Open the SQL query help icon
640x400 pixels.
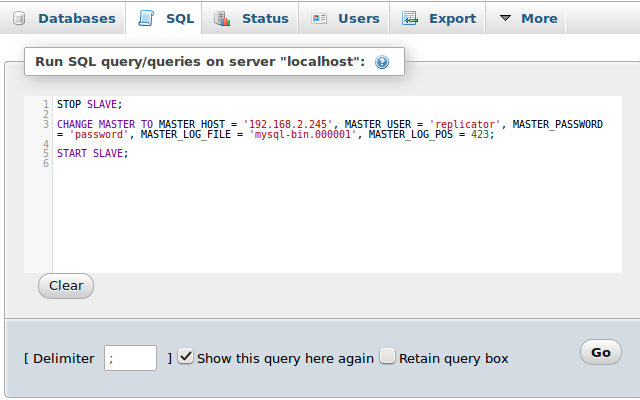[x=382, y=62]
